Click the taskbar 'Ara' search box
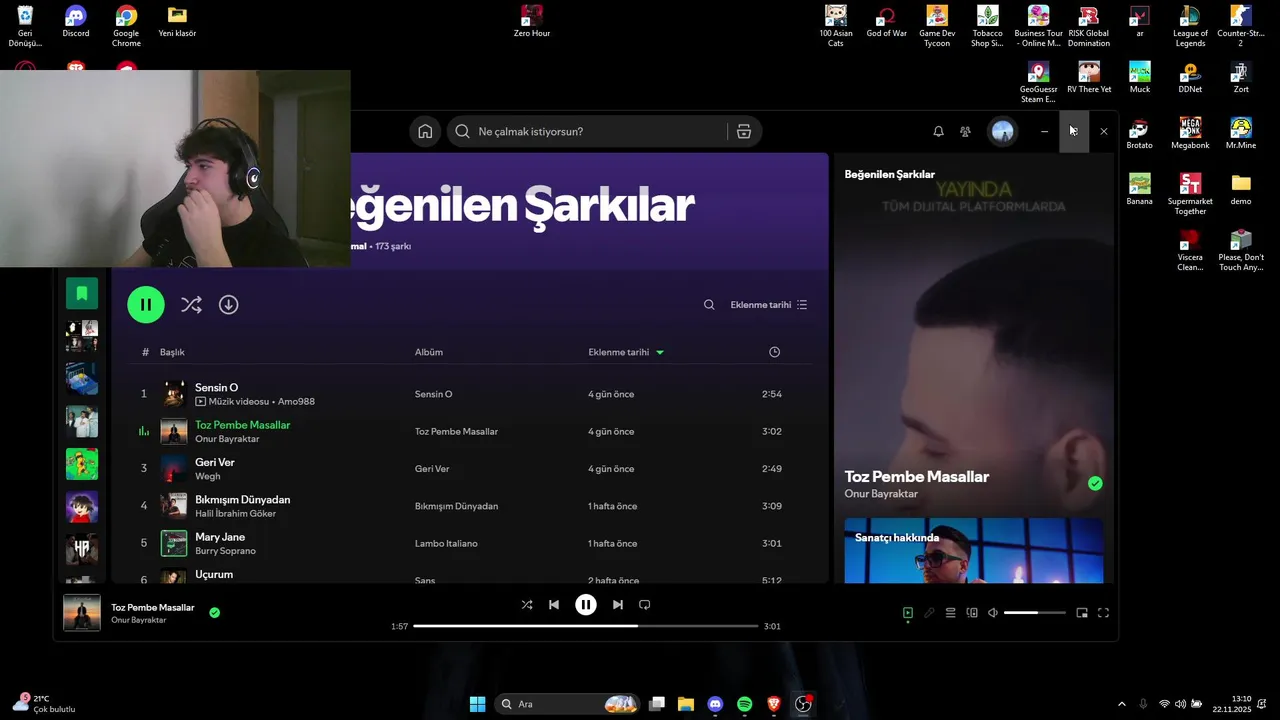The height and width of the screenshot is (720, 1280). coord(568,704)
